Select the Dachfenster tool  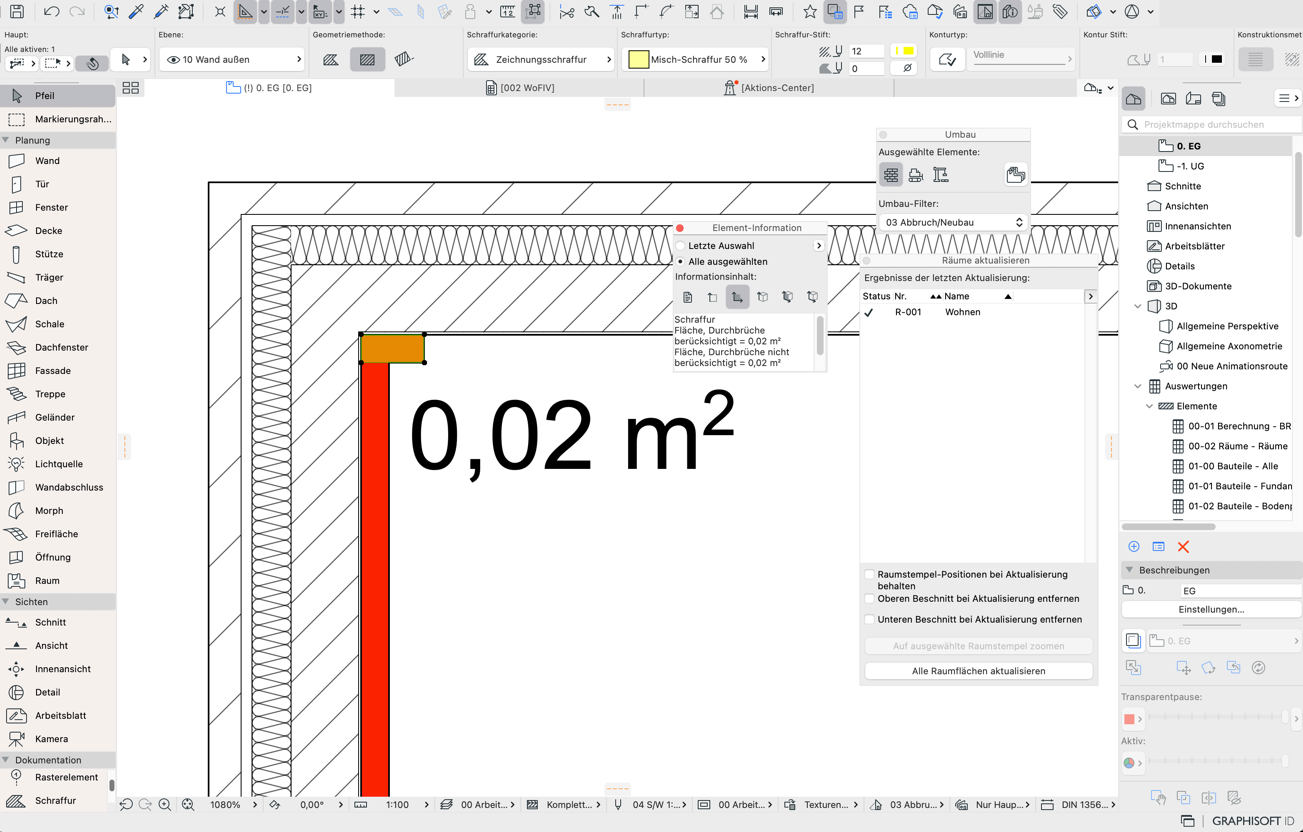tap(57, 348)
